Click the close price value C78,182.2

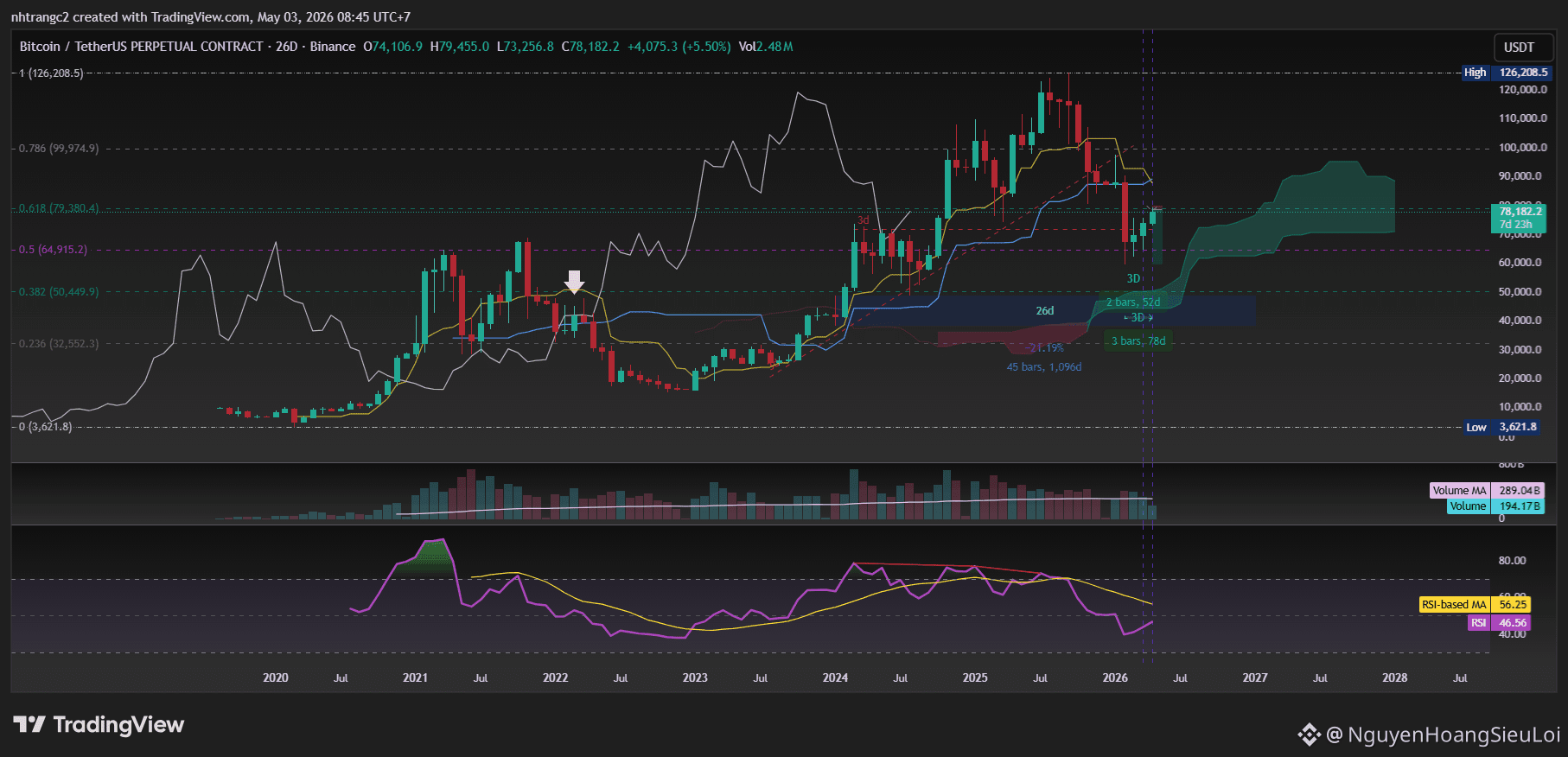590,47
